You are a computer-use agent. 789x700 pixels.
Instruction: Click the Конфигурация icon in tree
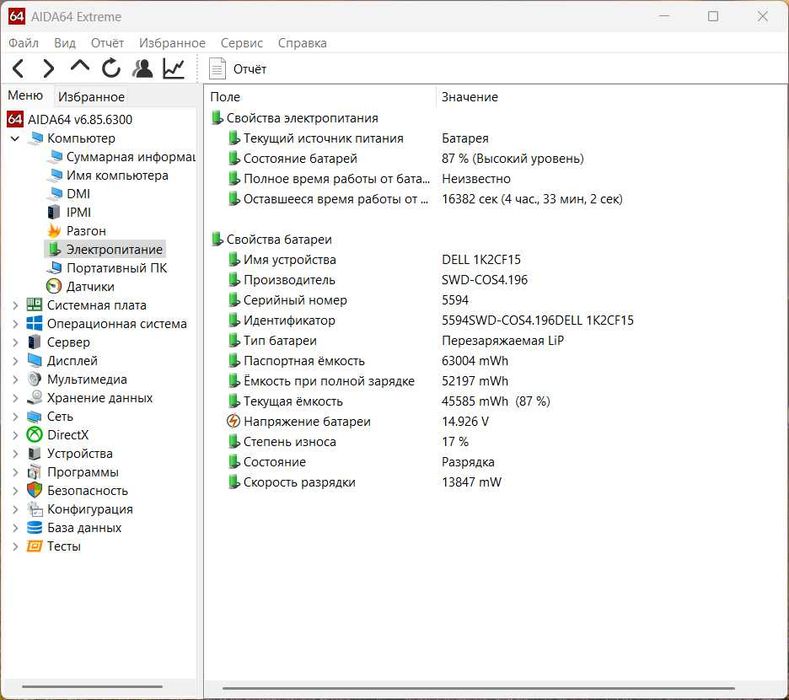tap(34, 509)
